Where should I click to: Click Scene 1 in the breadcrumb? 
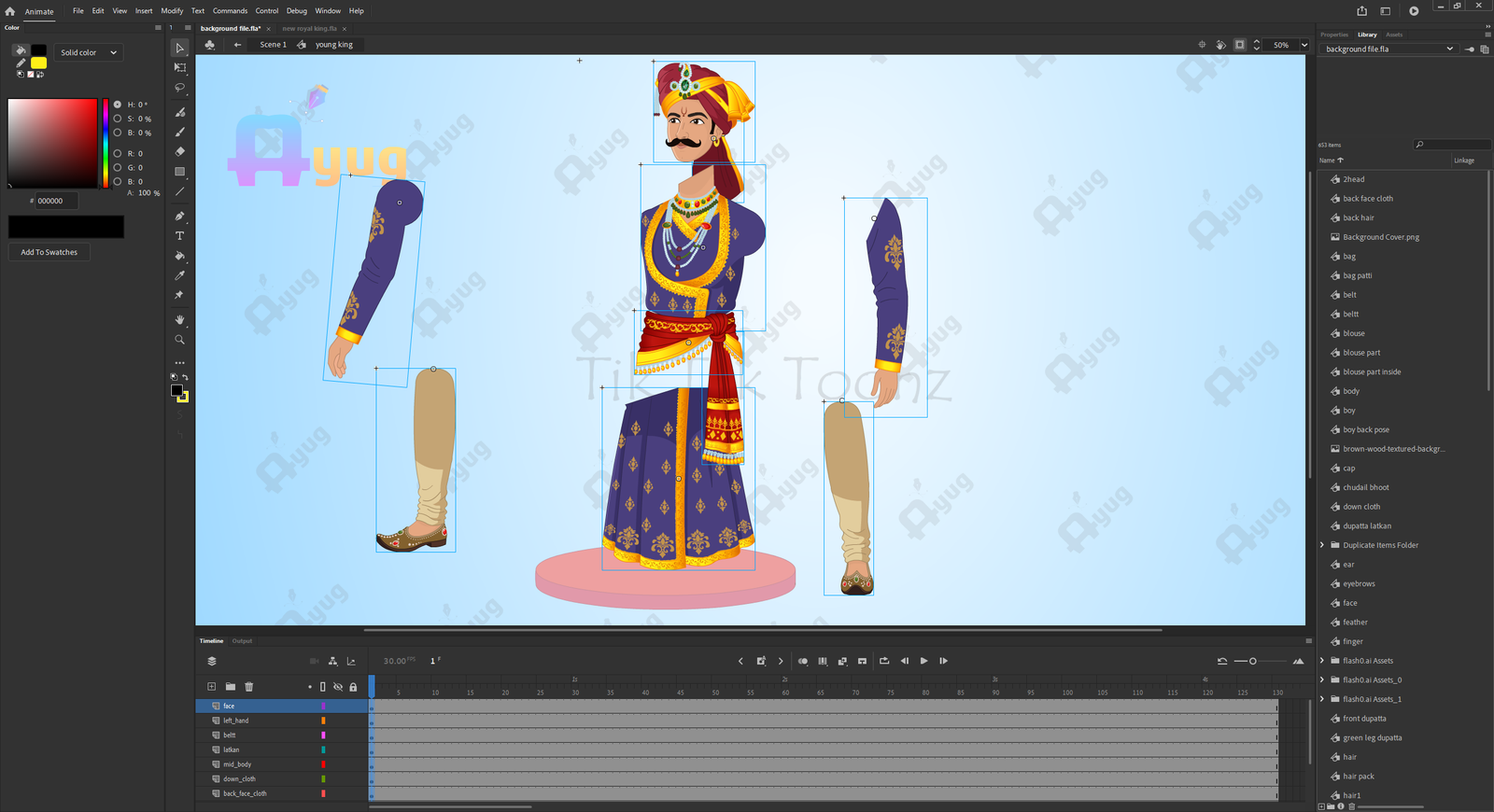pyautogui.click(x=273, y=45)
